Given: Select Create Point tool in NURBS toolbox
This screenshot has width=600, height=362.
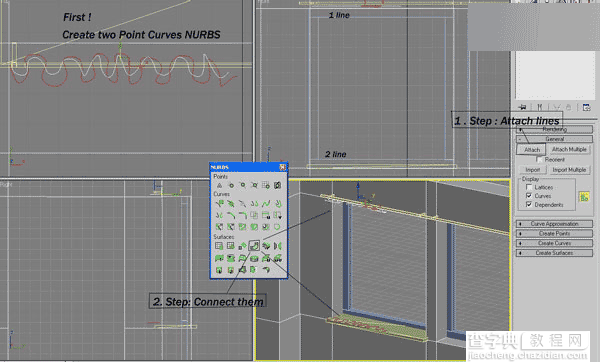Looking at the screenshot, I should [219, 185].
